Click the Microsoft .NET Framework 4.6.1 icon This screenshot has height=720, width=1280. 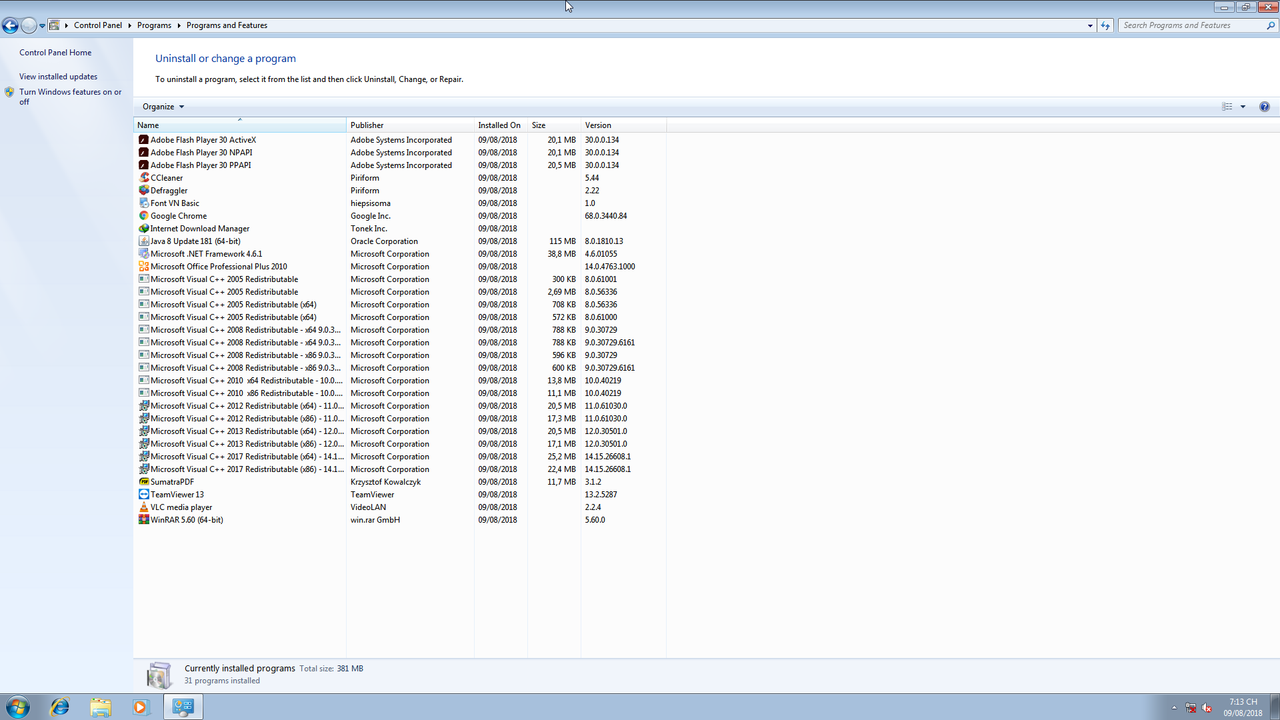point(144,254)
